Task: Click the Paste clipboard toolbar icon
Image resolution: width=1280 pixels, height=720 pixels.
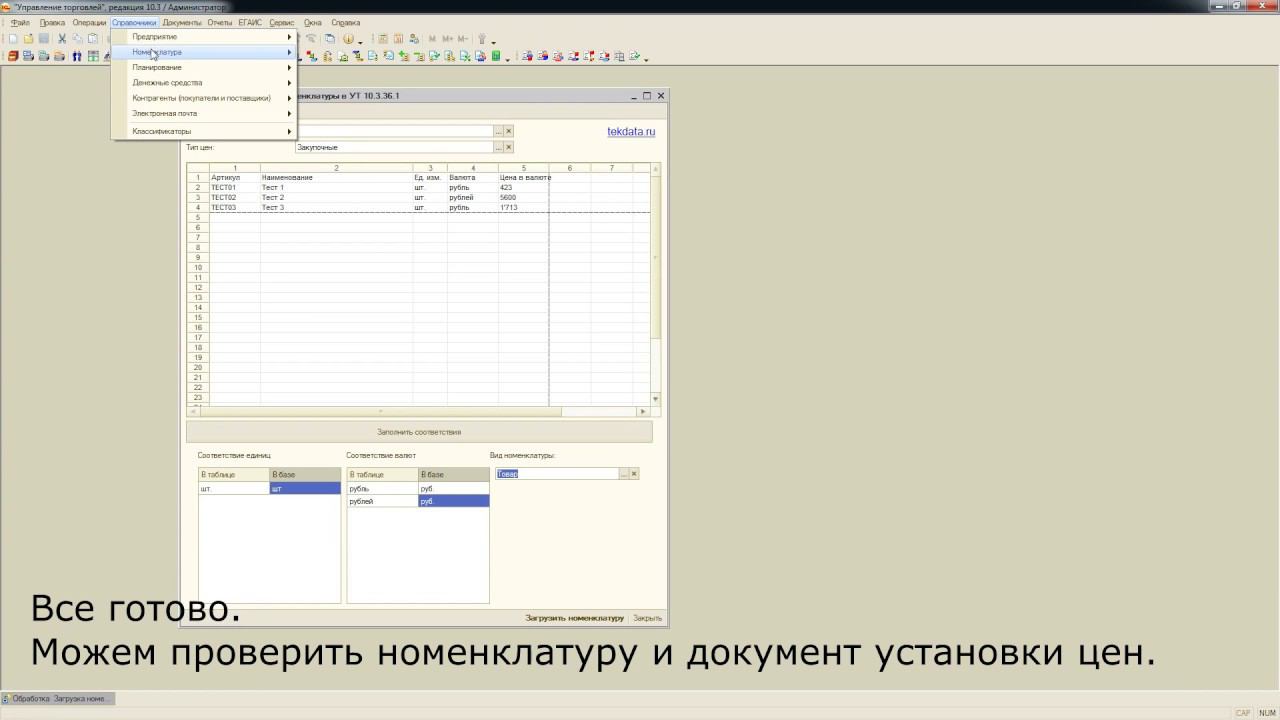Action: 92,39
